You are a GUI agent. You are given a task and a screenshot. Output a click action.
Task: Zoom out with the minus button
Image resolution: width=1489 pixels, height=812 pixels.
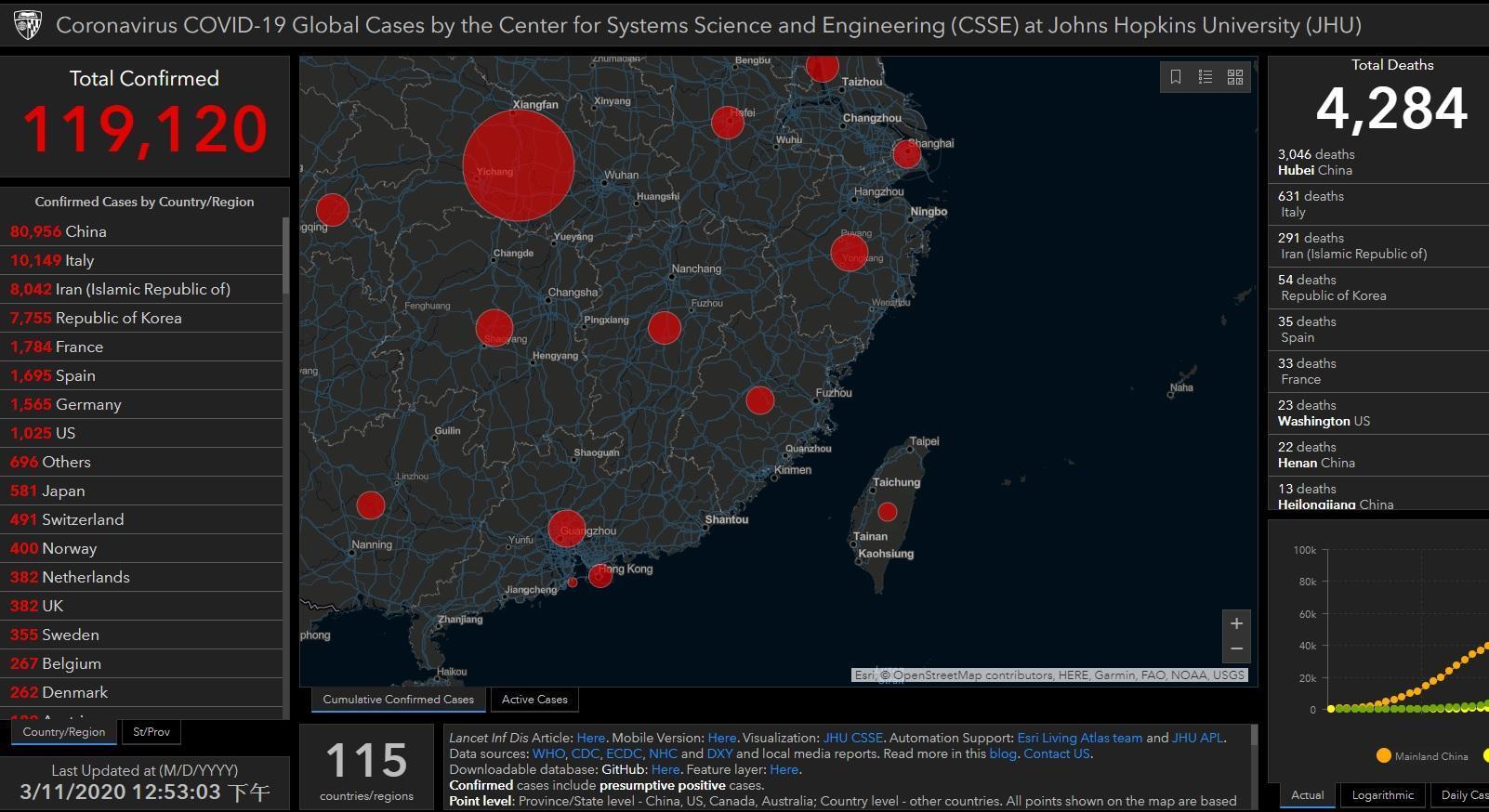pos(1236,649)
